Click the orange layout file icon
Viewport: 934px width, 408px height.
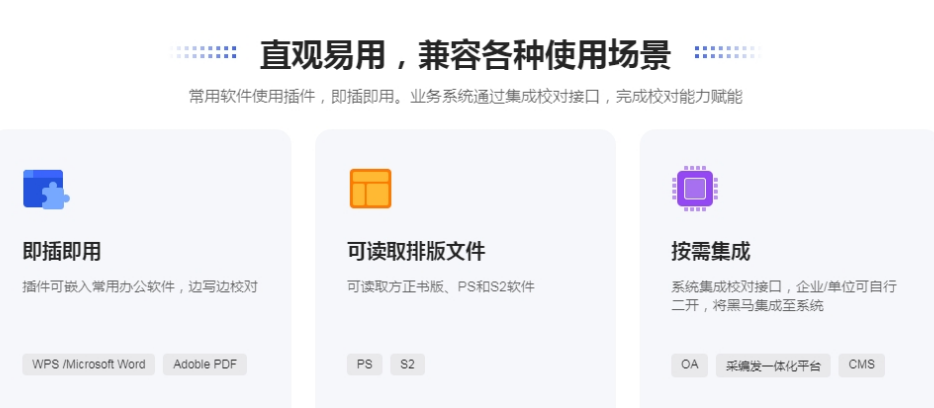pos(370,189)
